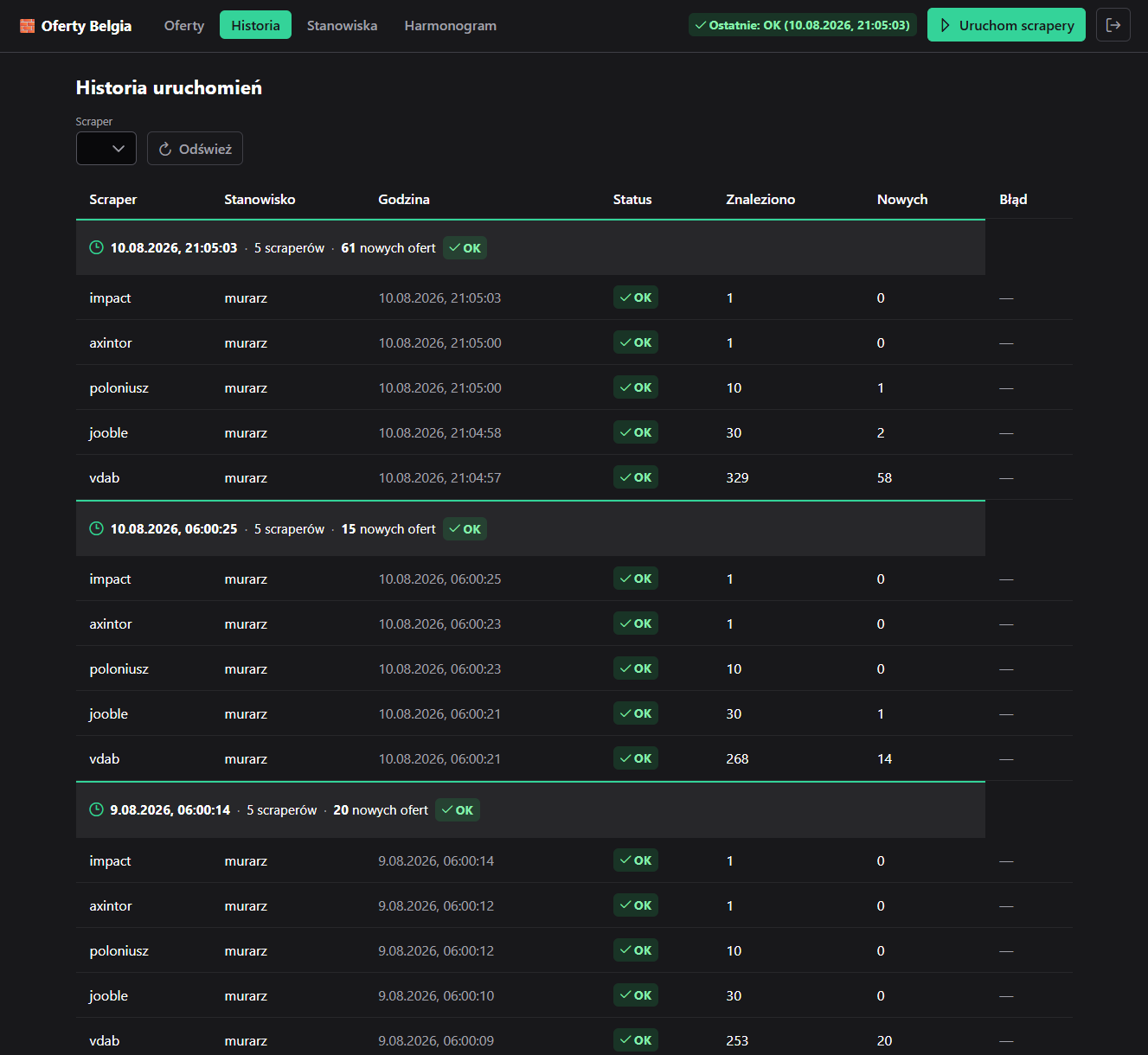Click the axintor scraper name at 21:05:00
Image resolution: width=1148 pixels, height=1055 pixels.
pyautogui.click(x=111, y=342)
